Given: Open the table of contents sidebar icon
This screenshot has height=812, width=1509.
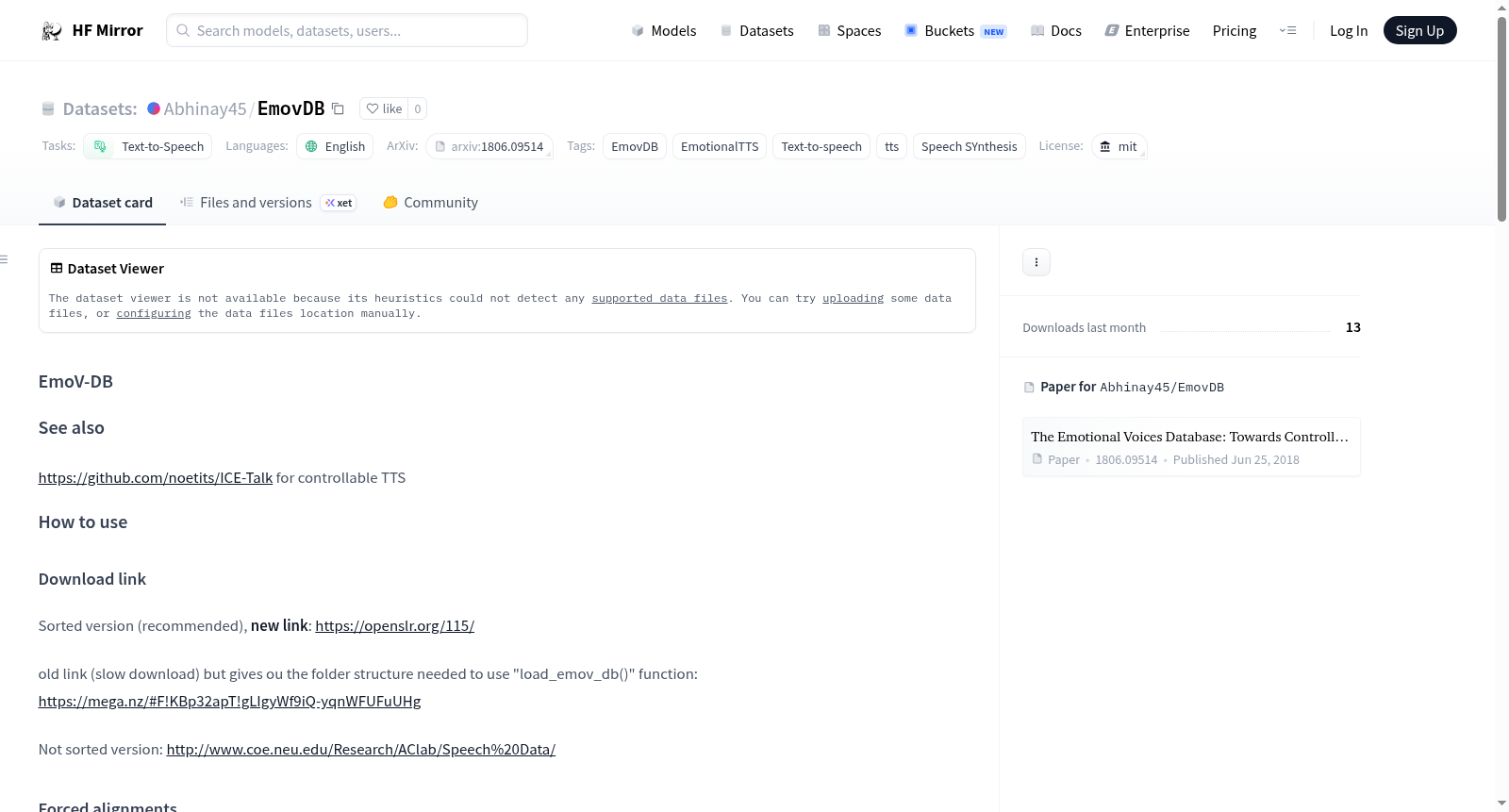Looking at the screenshot, I should (5, 259).
